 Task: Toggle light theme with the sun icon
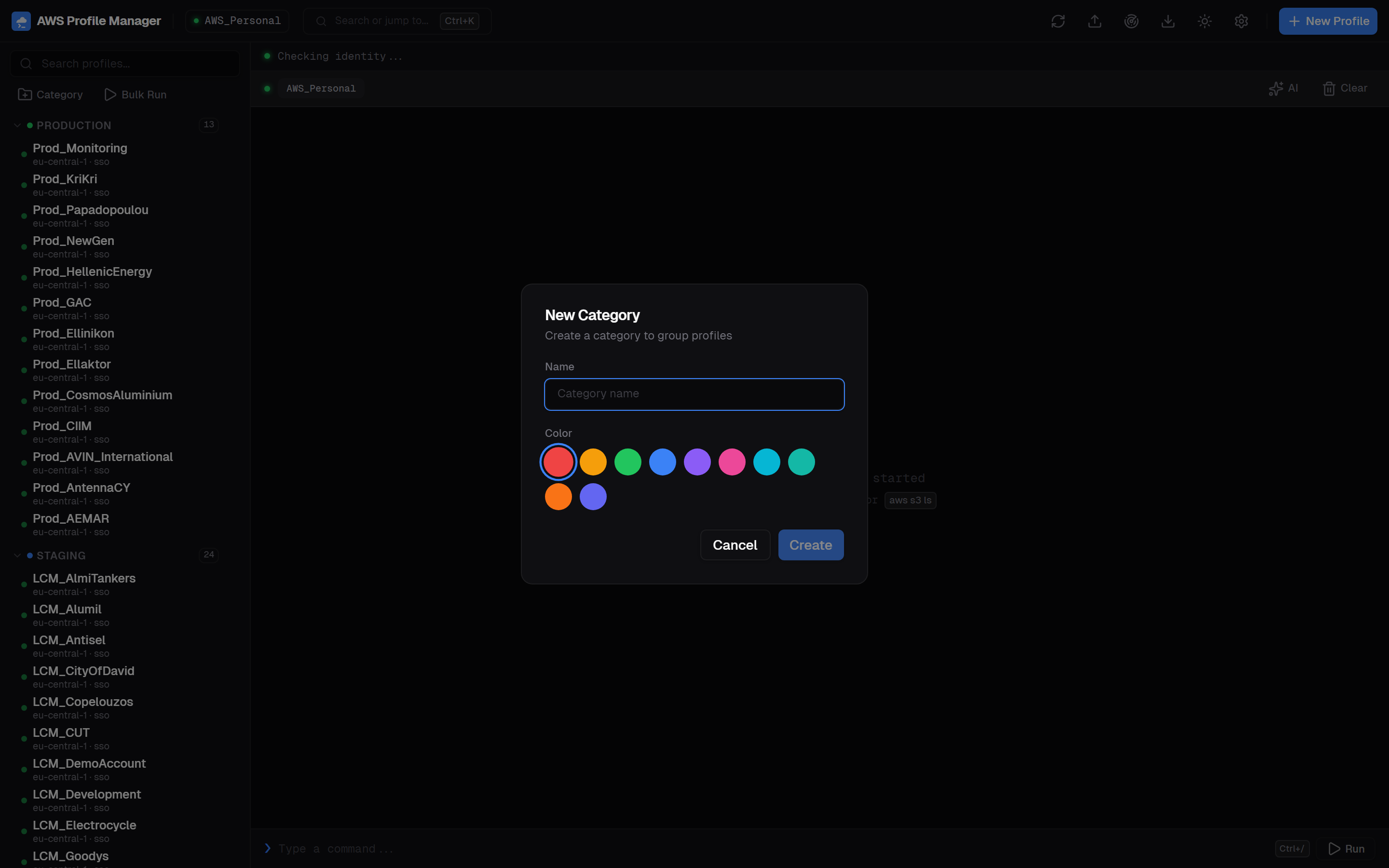1204,21
